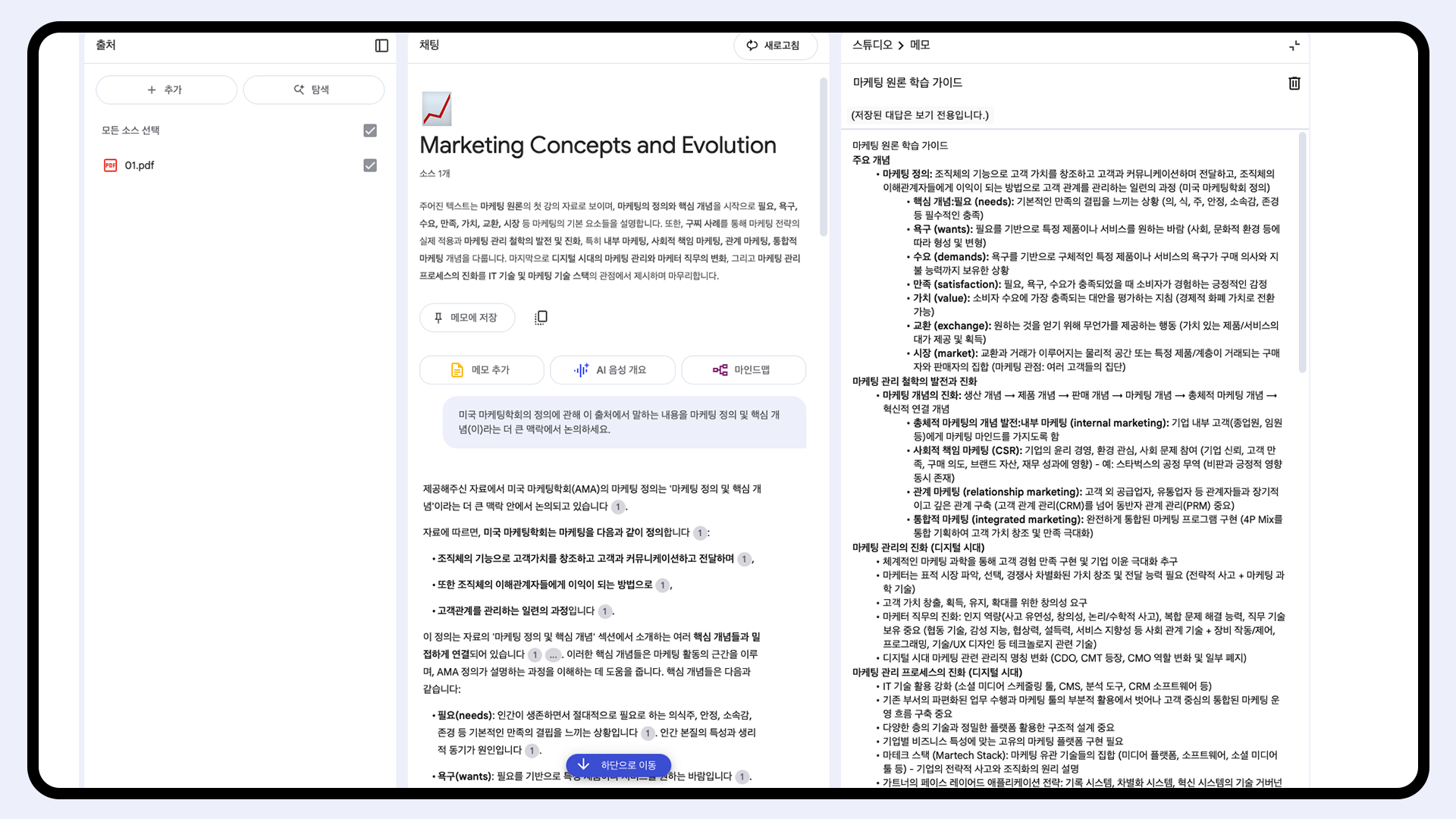The height and width of the screenshot is (819, 1456).
Task: Click the 메모에 저장 pin button
Action: tap(466, 318)
